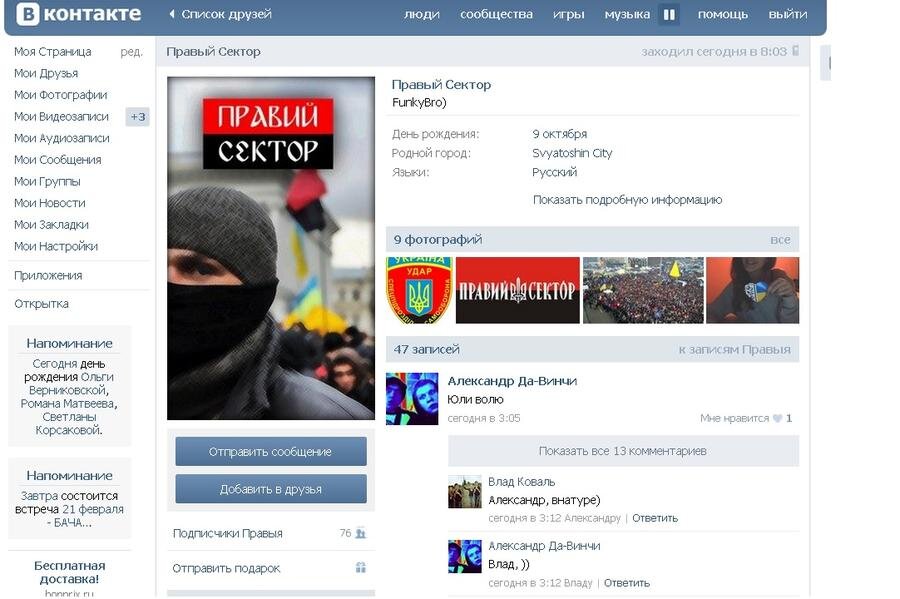
Task: Open the crowd square photo thumbnail
Action: pos(643,290)
